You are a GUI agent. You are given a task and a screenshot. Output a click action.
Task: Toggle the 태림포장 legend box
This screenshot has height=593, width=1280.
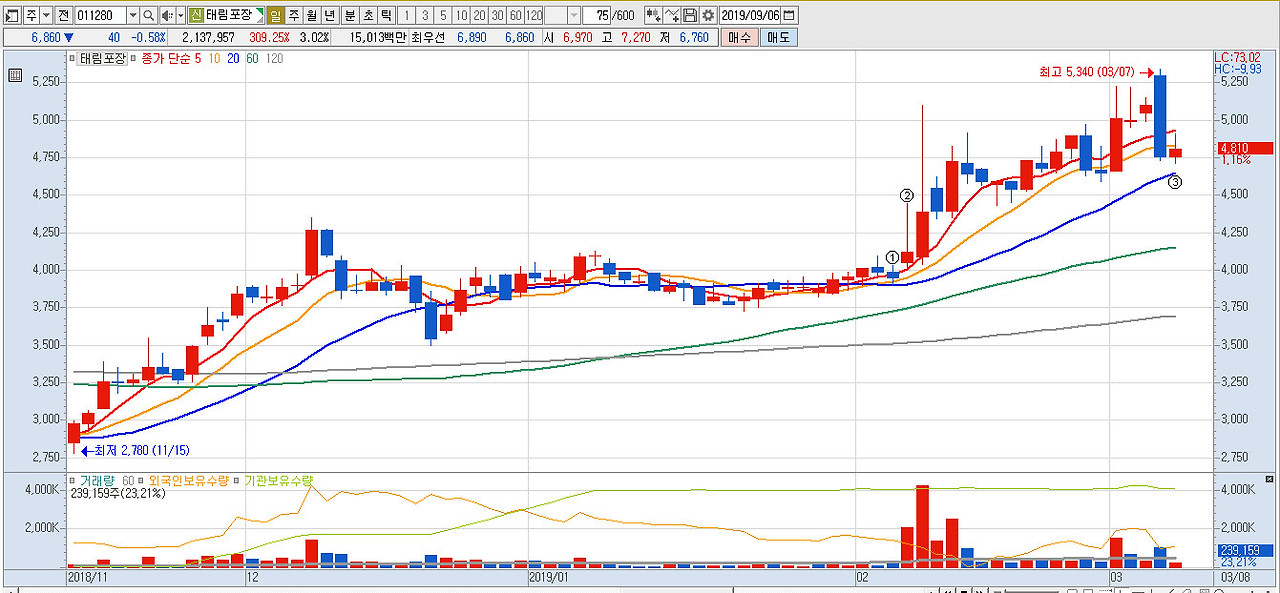[73, 59]
